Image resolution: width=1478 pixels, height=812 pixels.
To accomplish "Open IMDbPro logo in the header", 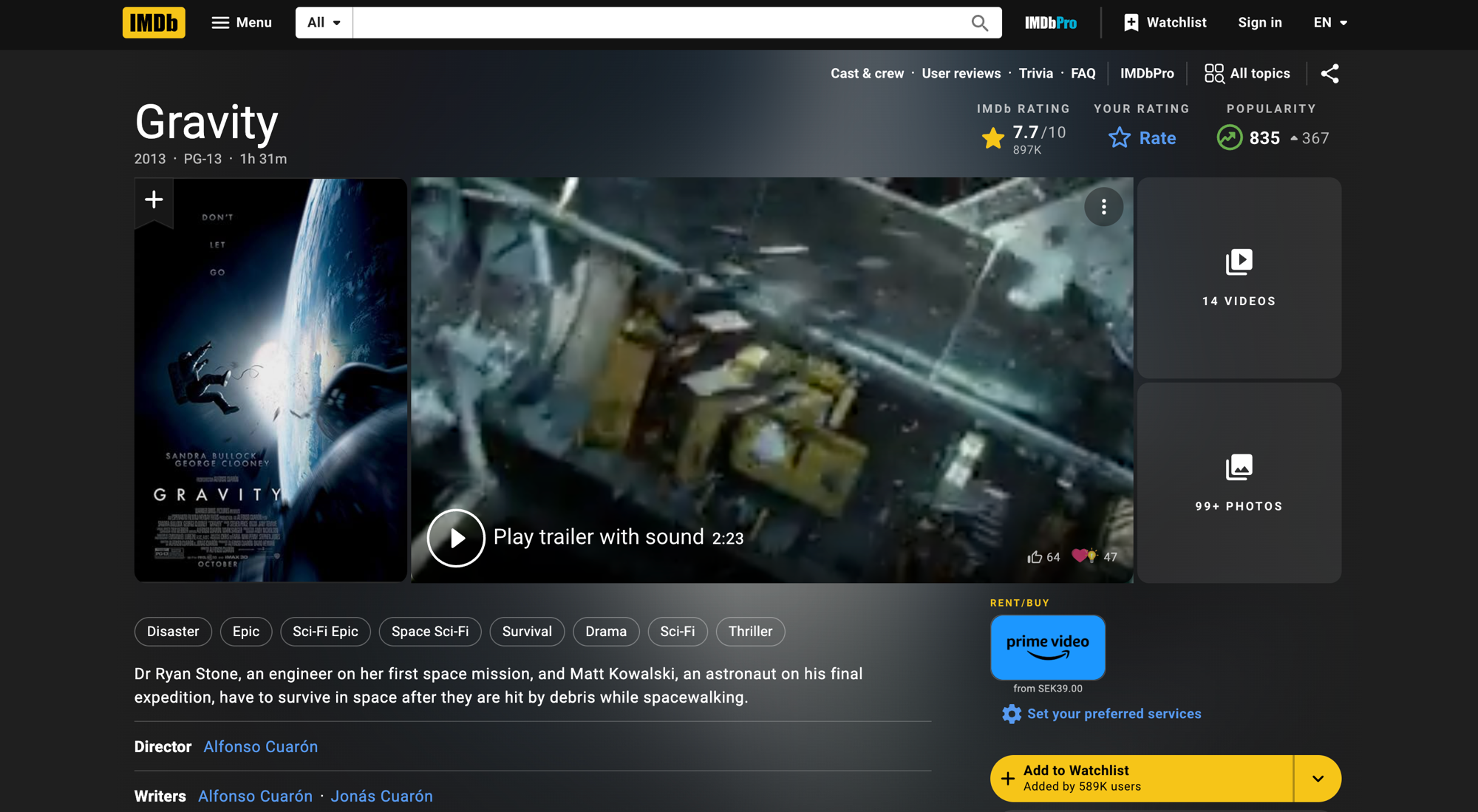I will tap(1051, 23).
